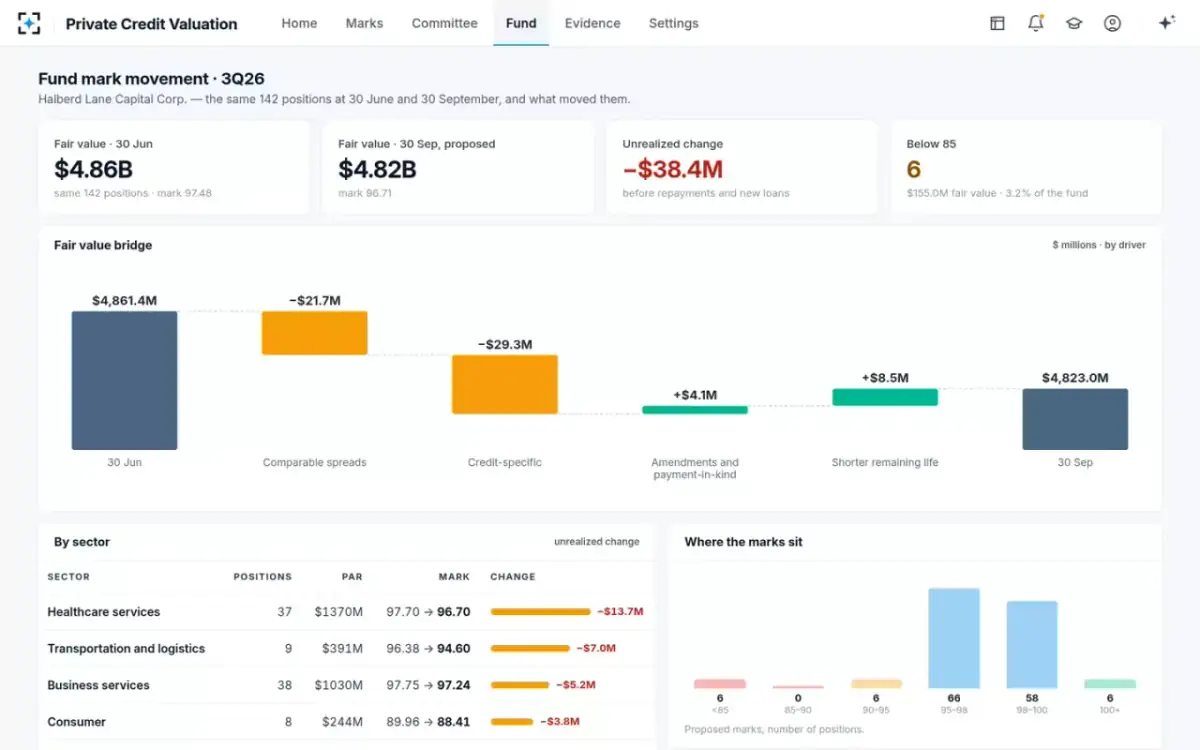Switch to the Marks tab
Viewport: 1200px width, 750px height.
point(364,23)
